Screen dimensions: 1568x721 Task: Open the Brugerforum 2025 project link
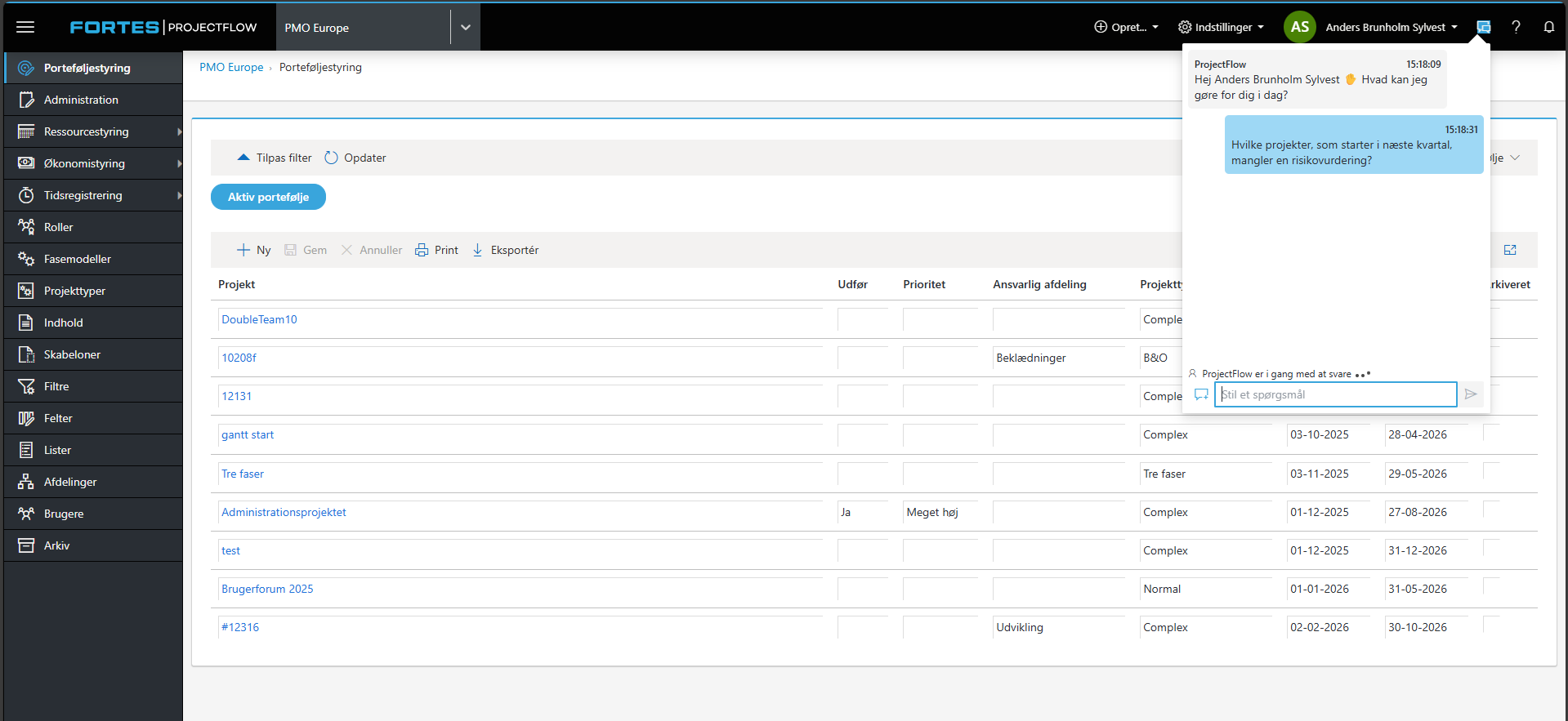tap(267, 589)
